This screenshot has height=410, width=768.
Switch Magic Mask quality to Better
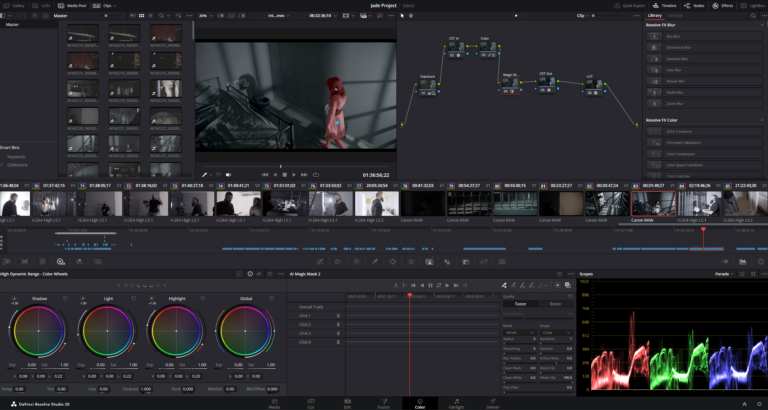(555, 303)
